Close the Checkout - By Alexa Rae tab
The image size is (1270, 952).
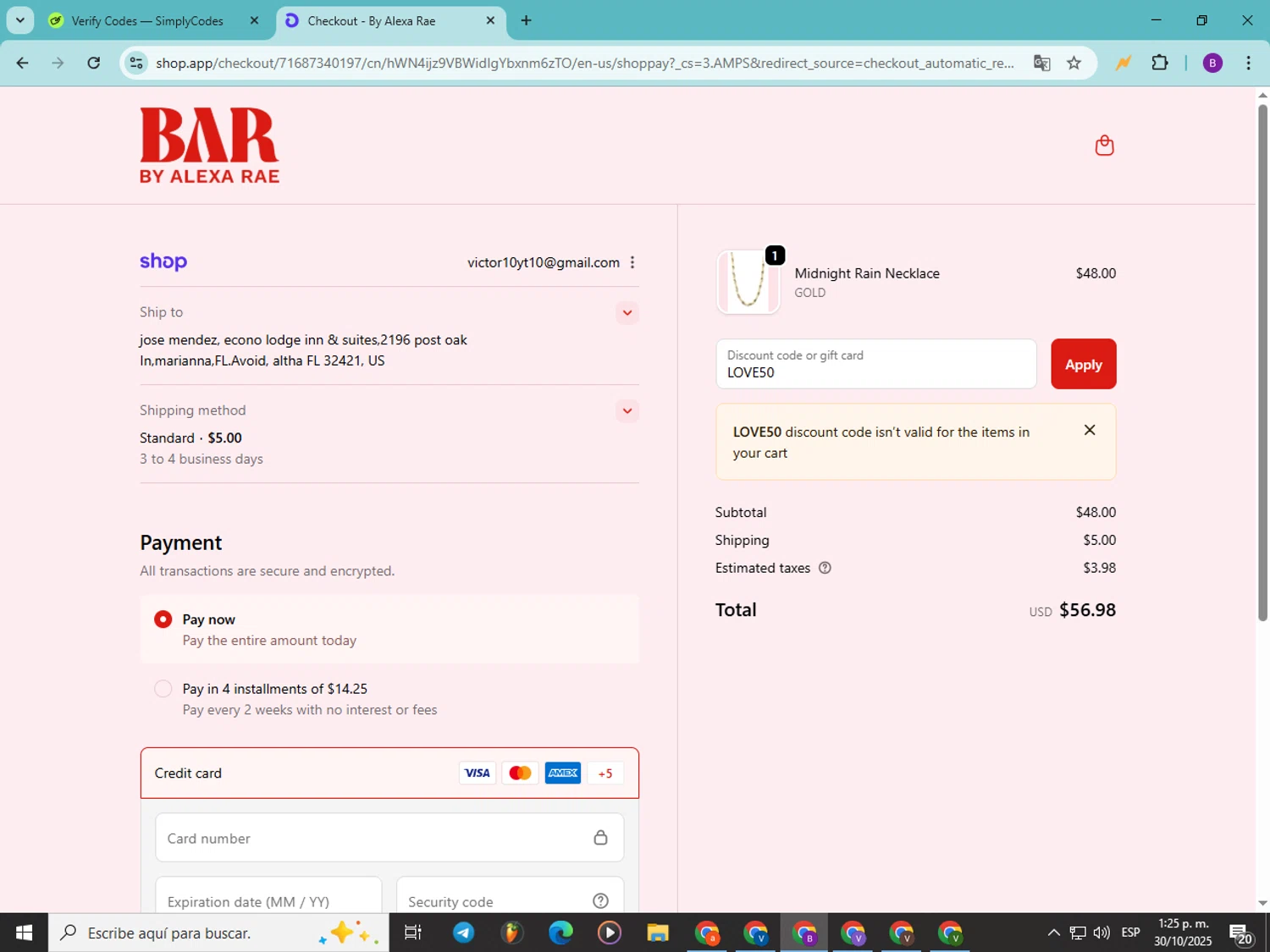(490, 20)
